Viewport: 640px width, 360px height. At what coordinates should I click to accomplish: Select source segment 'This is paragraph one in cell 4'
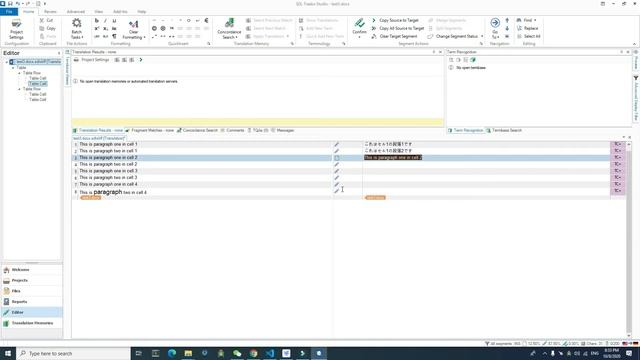tap(108, 184)
